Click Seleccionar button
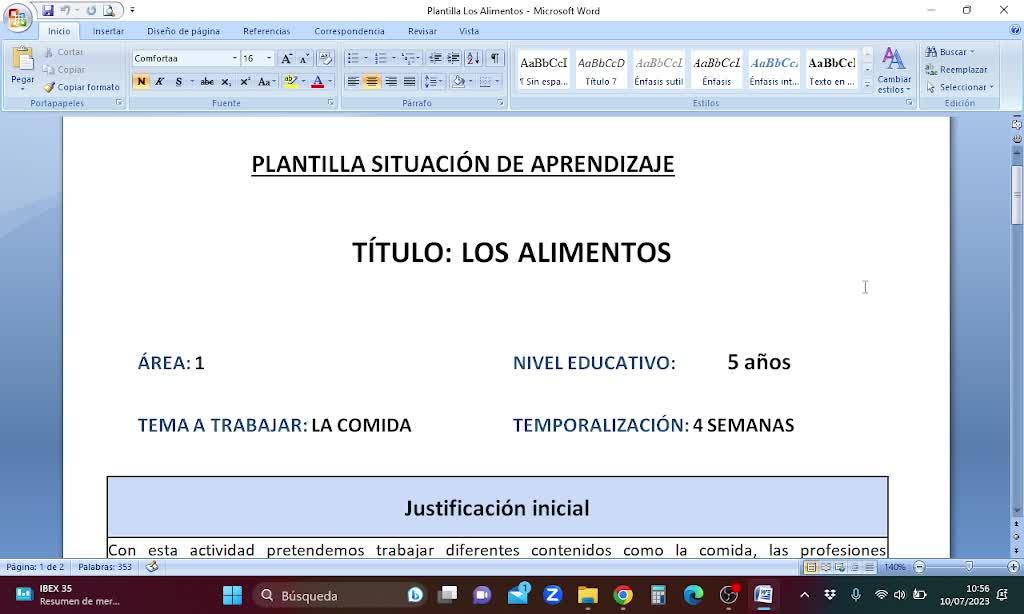1024x614 pixels. [959, 87]
